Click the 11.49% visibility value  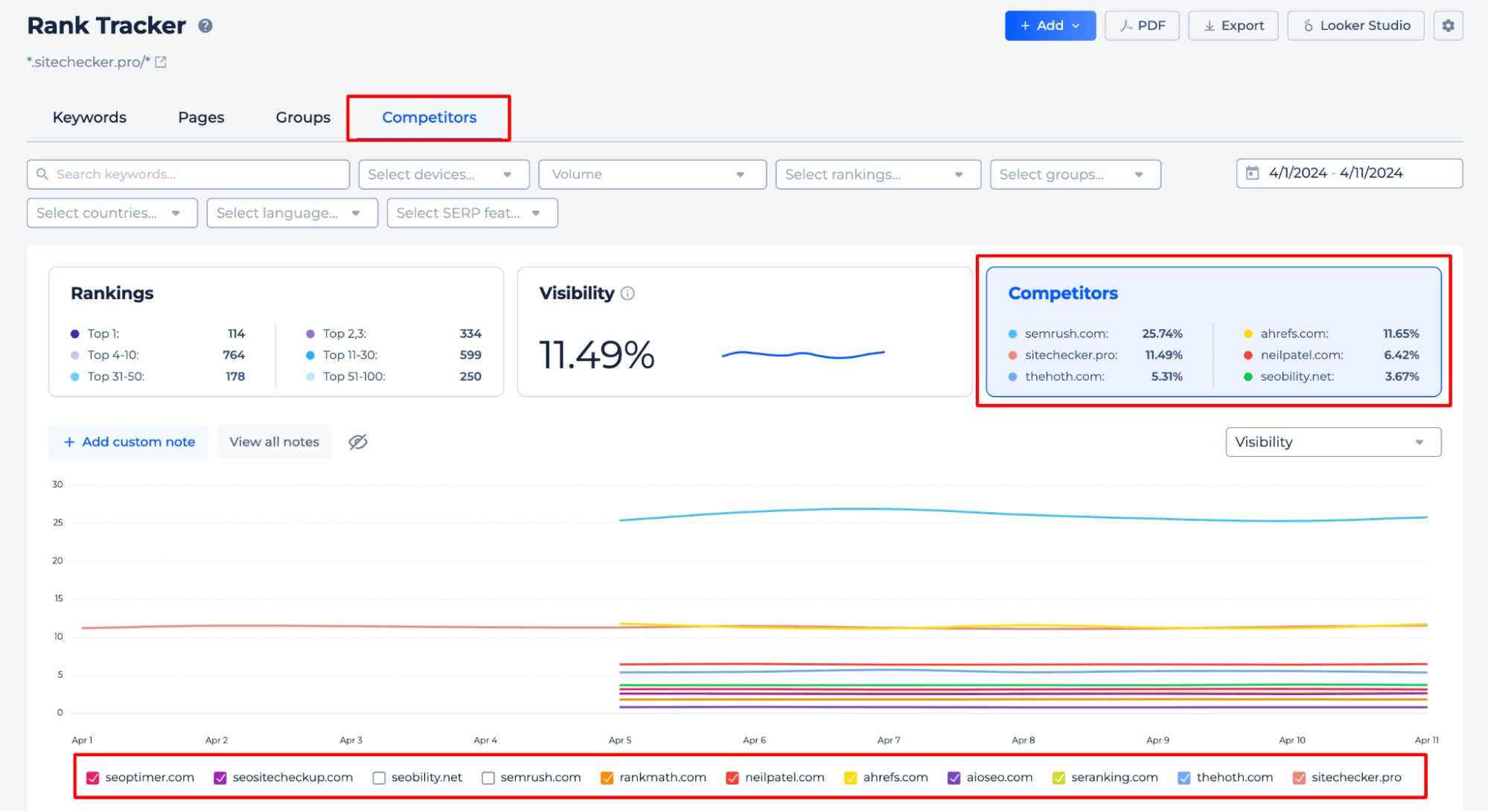click(597, 355)
